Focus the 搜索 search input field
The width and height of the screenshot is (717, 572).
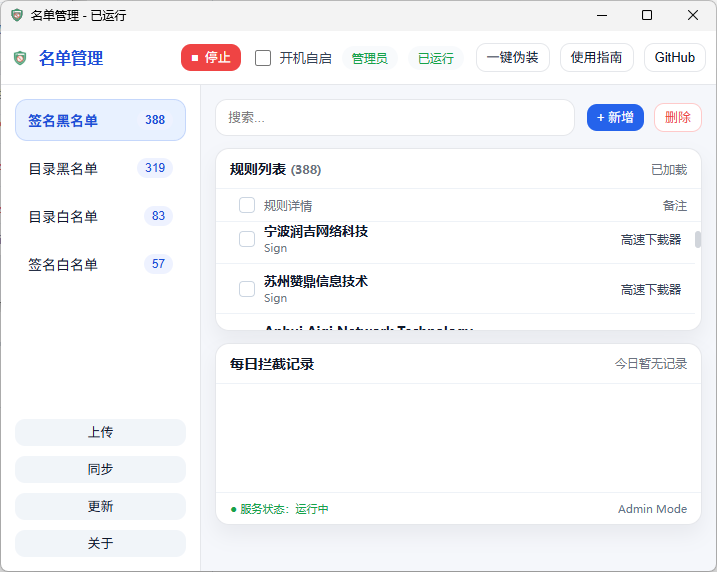[394, 117]
